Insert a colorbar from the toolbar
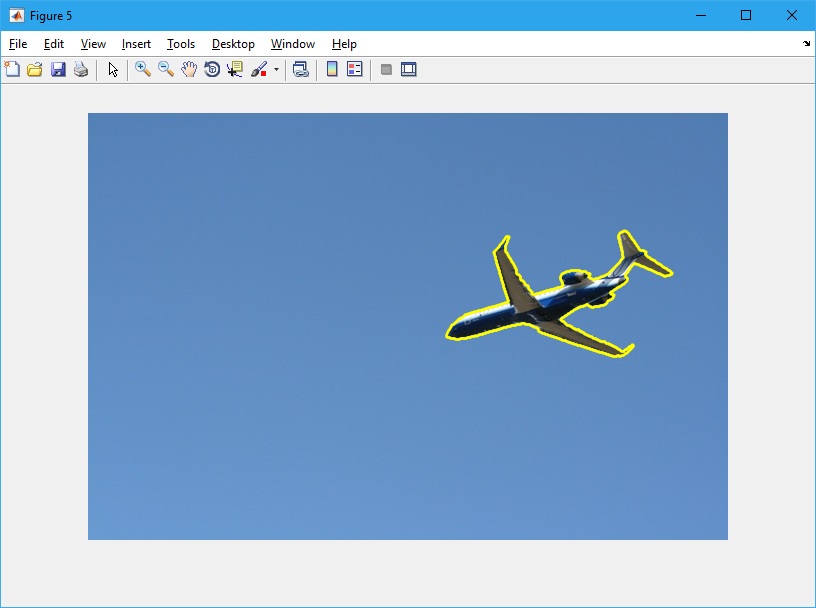The height and width of the screenshot is (608, 816). (x=332, y=69)
